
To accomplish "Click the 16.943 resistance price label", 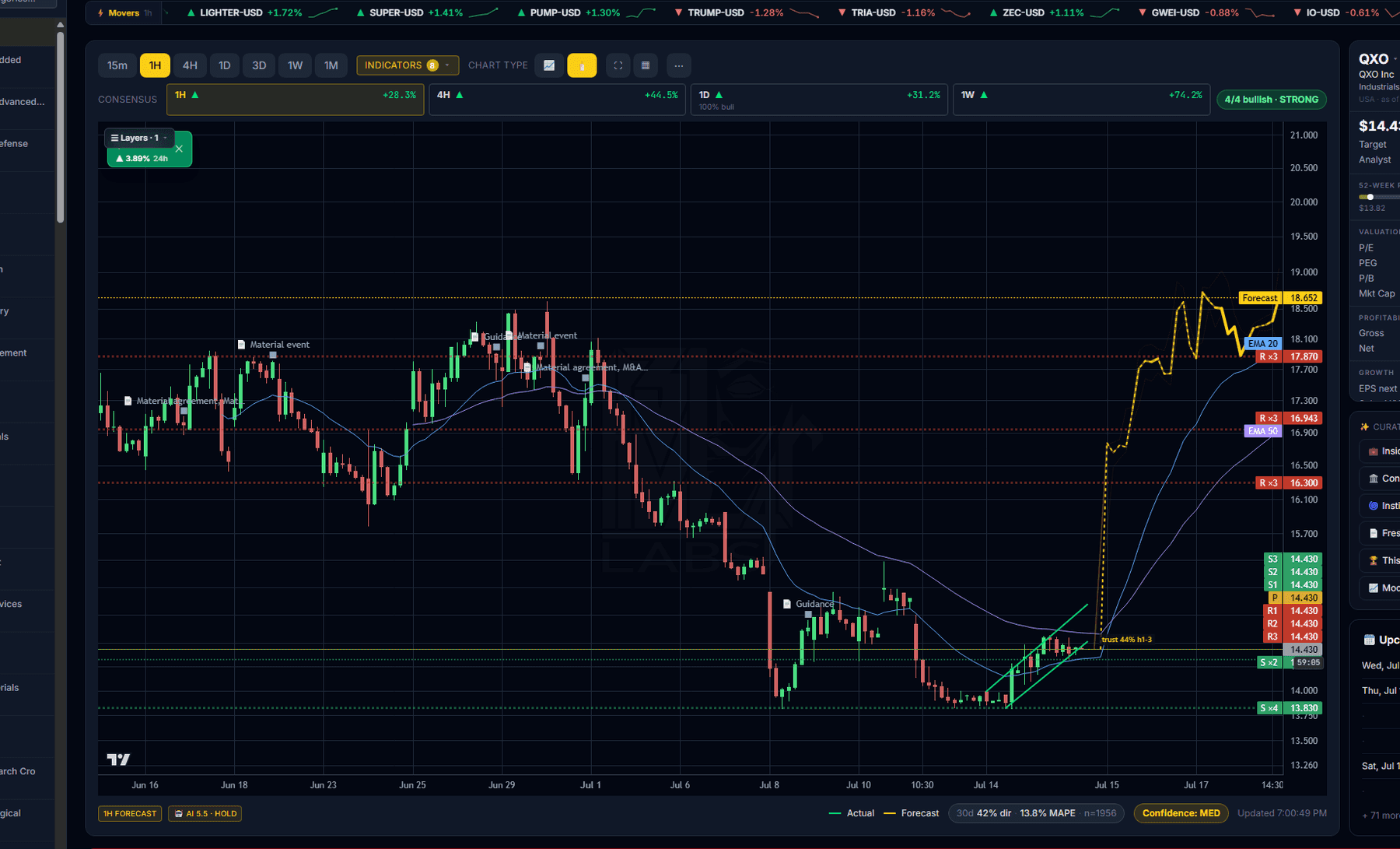I will (x=1304, y=419).
